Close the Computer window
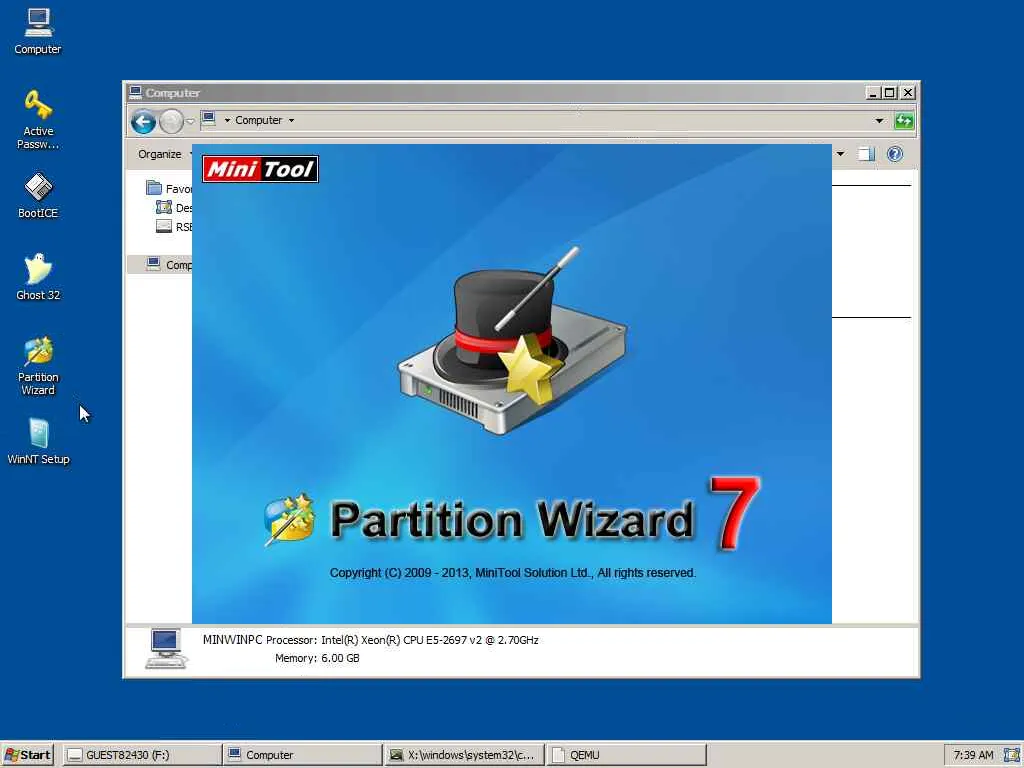The width and height of the screenshot is (1024, 768). point(907,93)
